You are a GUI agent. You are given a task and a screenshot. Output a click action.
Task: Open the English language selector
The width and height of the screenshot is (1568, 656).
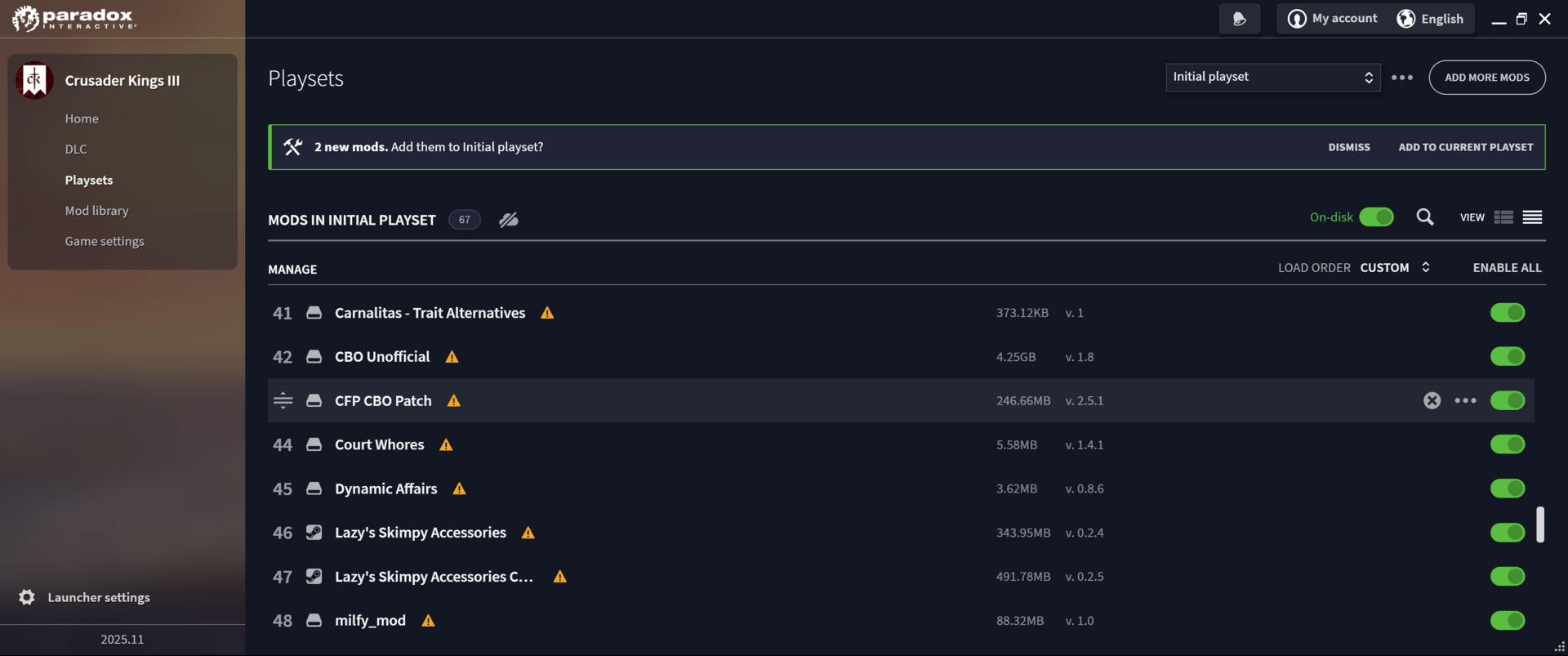[x=1431, y=18]
